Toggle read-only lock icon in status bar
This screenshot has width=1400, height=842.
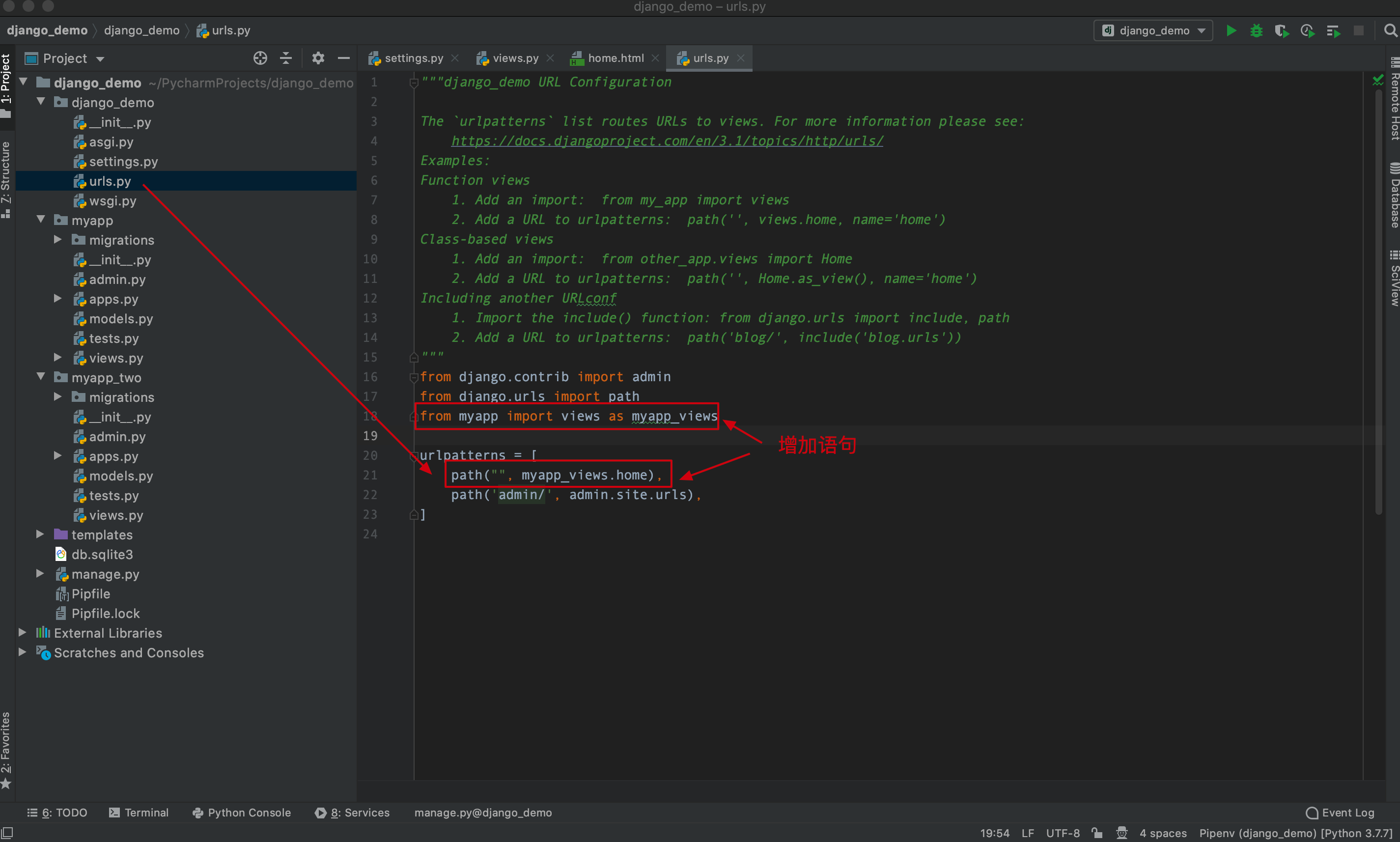click(x=1096, y=832)
